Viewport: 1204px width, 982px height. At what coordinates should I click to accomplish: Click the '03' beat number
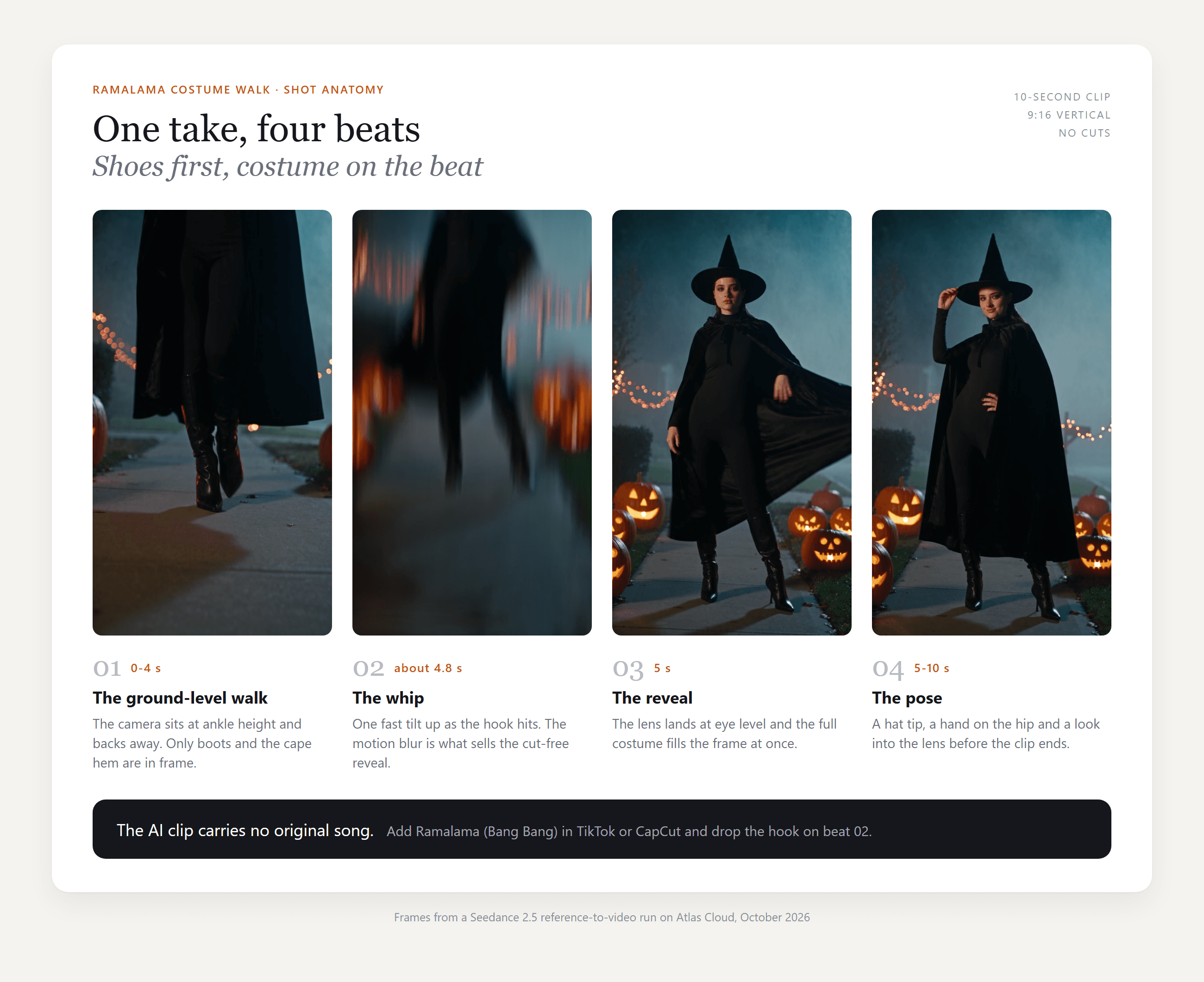click(x=628, y=669)
